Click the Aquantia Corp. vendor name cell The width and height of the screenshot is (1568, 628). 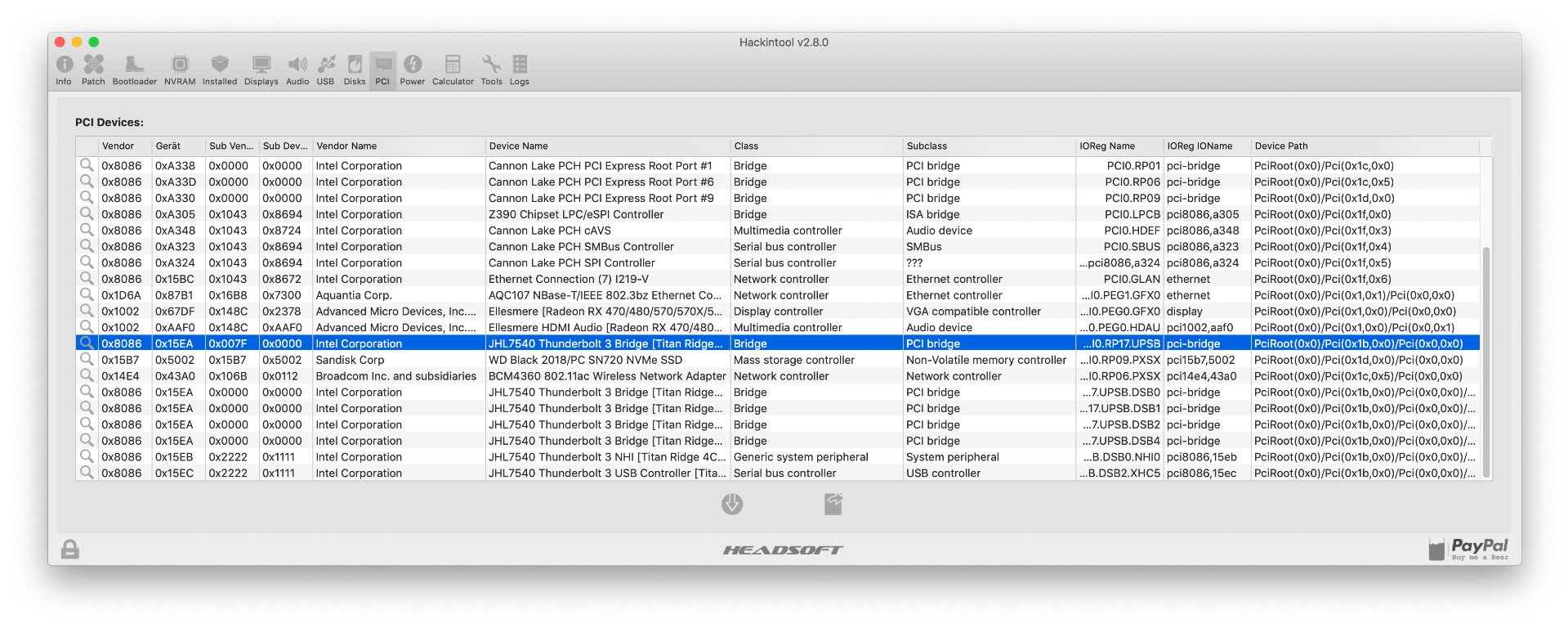tap(400, 295)
